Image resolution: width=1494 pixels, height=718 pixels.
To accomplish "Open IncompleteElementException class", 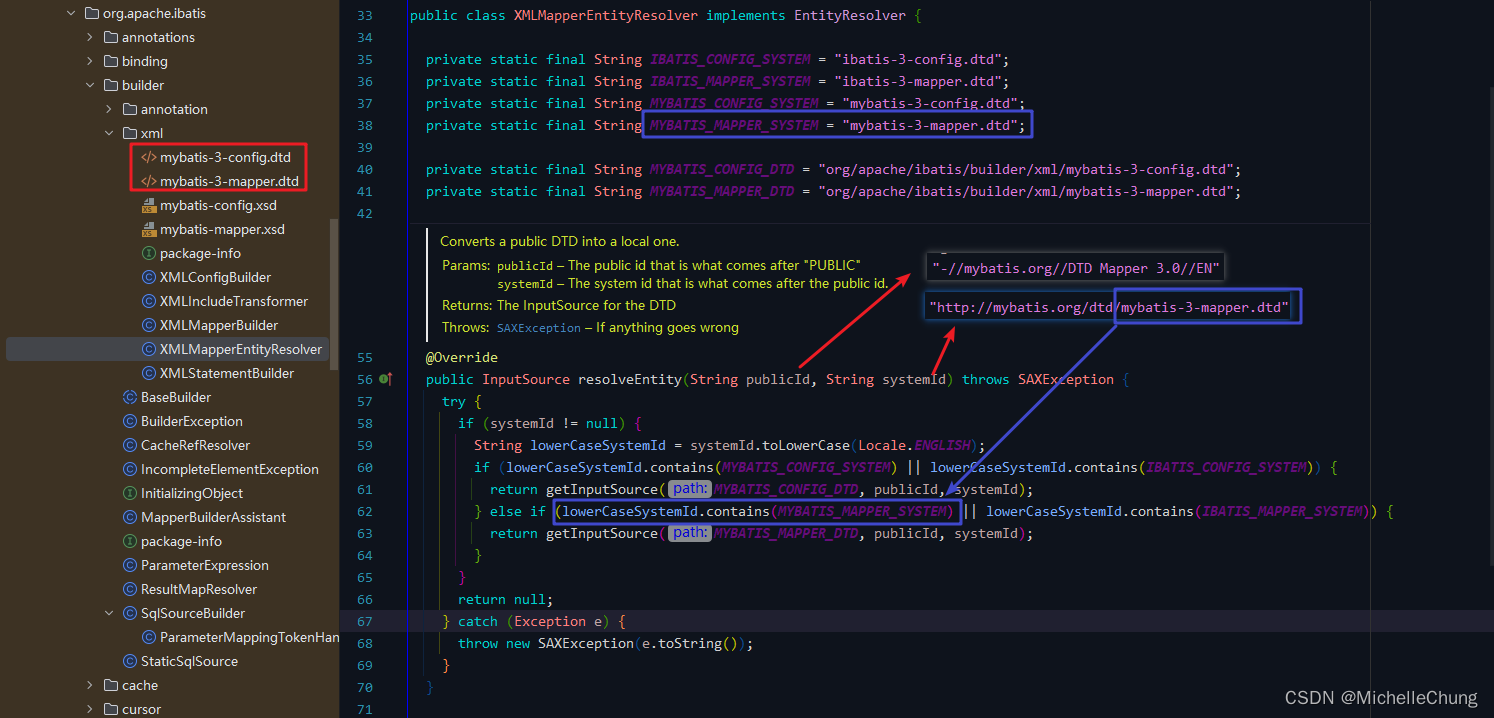I will (229, 469).
